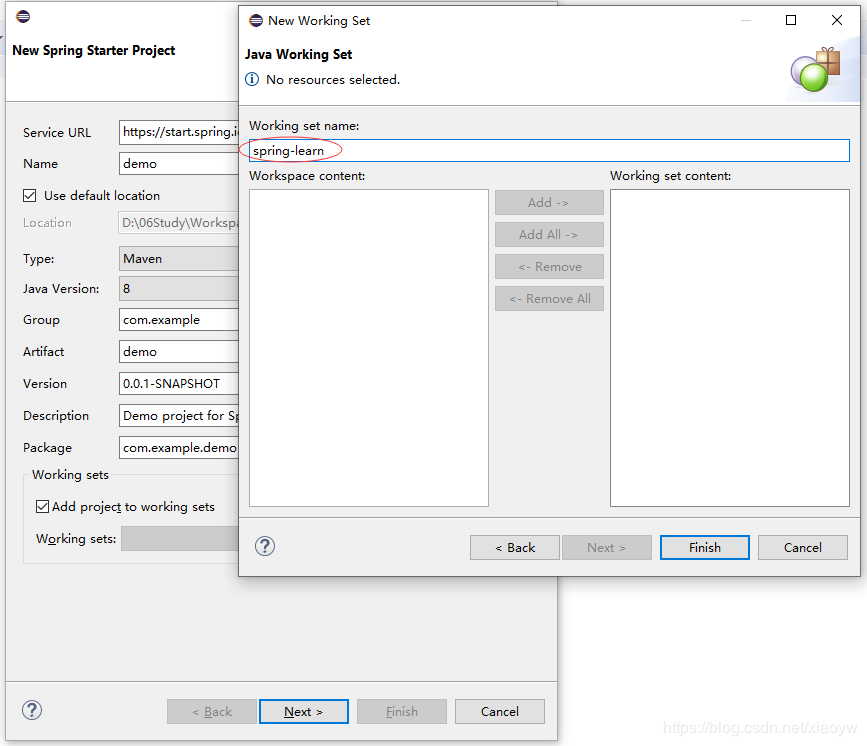Click Finish in New Working Set dialog

(704, 547)
